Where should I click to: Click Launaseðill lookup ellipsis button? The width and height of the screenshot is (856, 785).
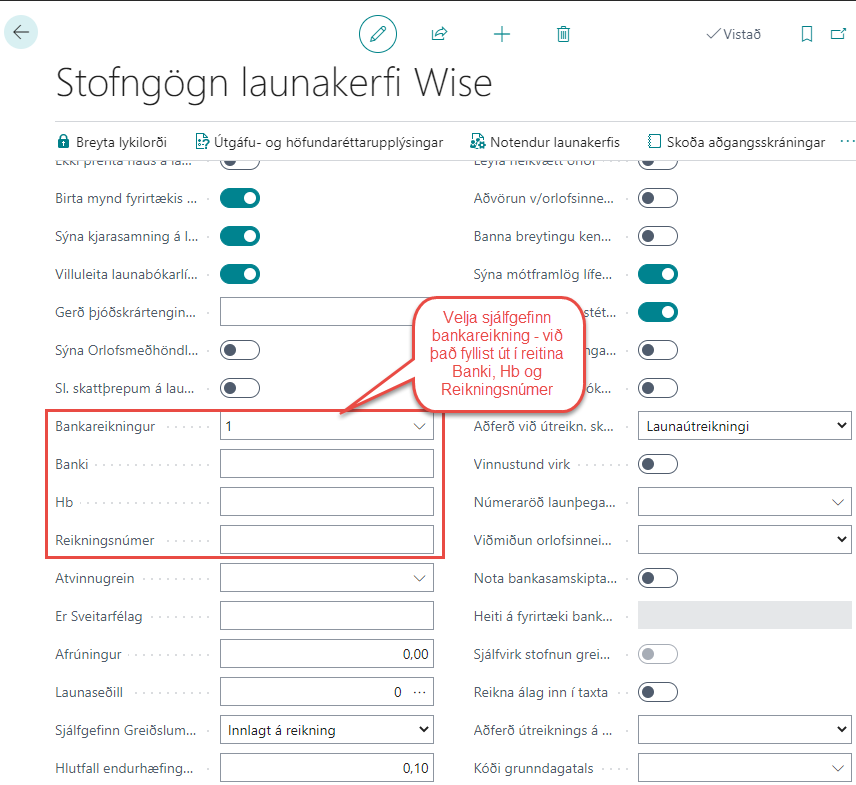click(x=419, y=692)
